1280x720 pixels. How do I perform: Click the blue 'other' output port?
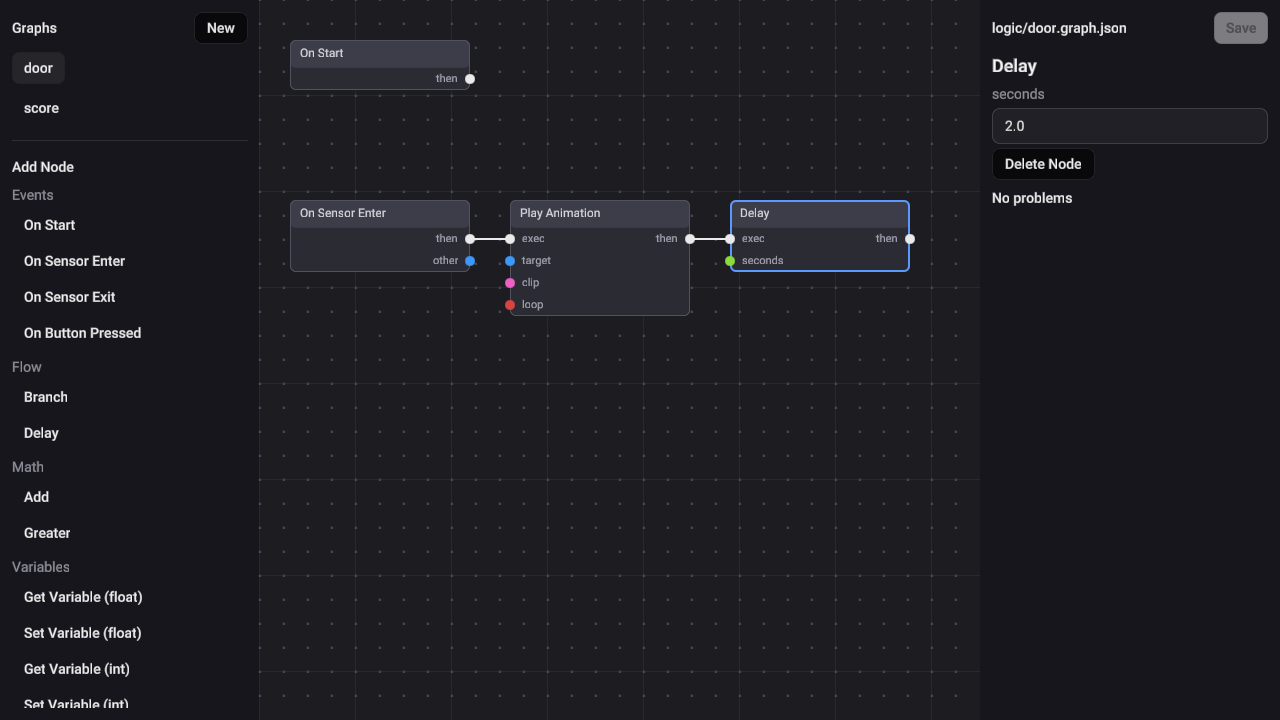[x=470, y=261]
